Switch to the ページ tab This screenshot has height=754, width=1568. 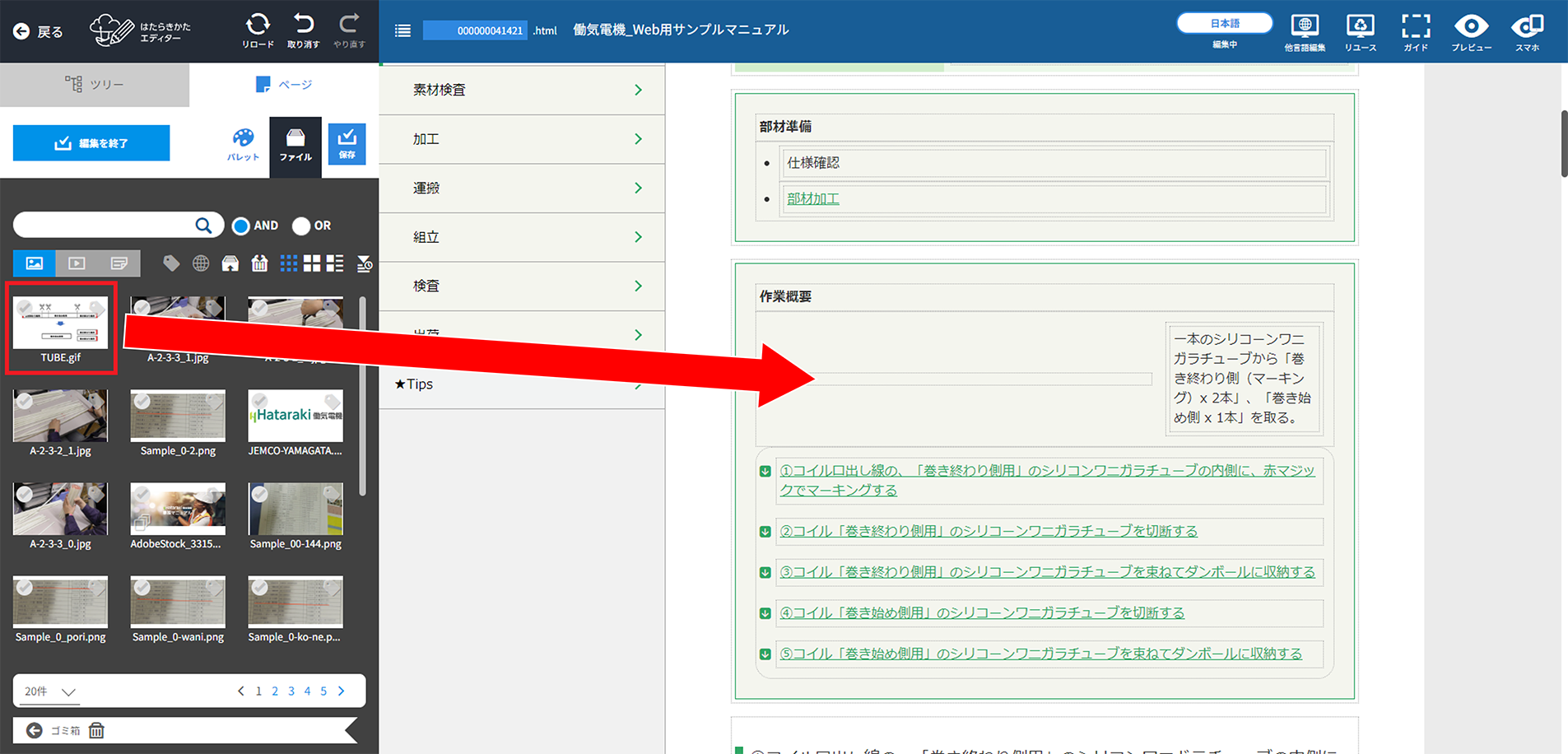point(284,85)
